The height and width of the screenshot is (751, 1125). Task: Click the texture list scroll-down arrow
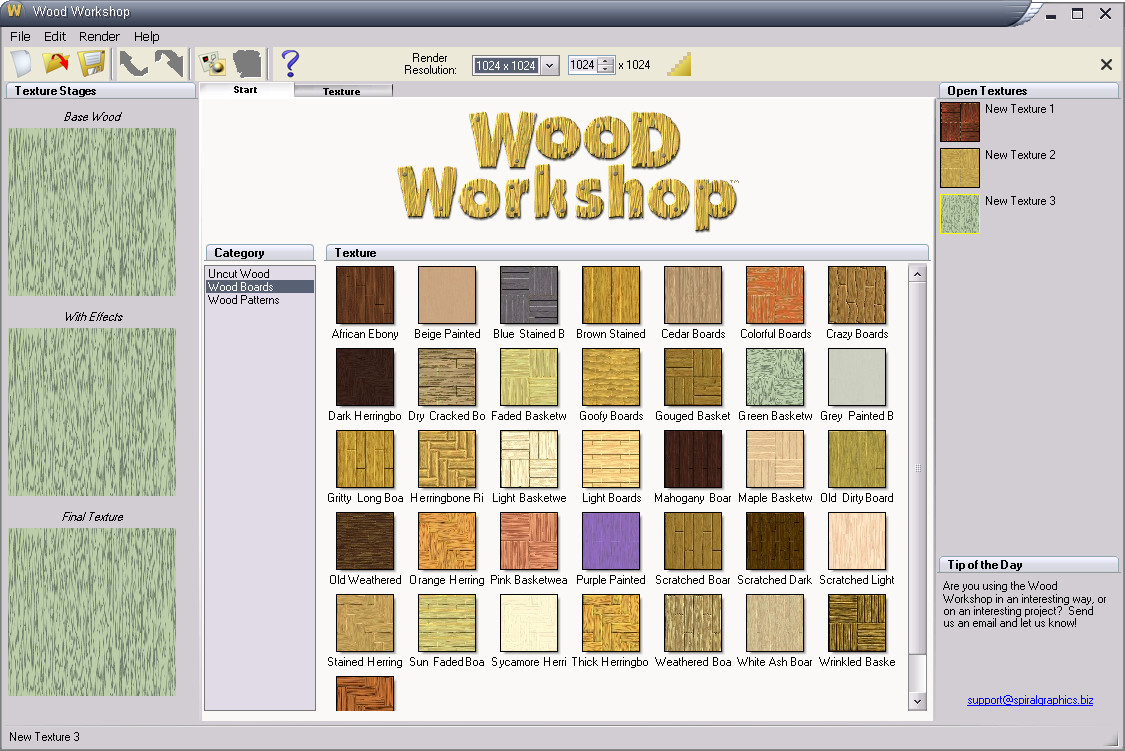[x=917, y=701]
